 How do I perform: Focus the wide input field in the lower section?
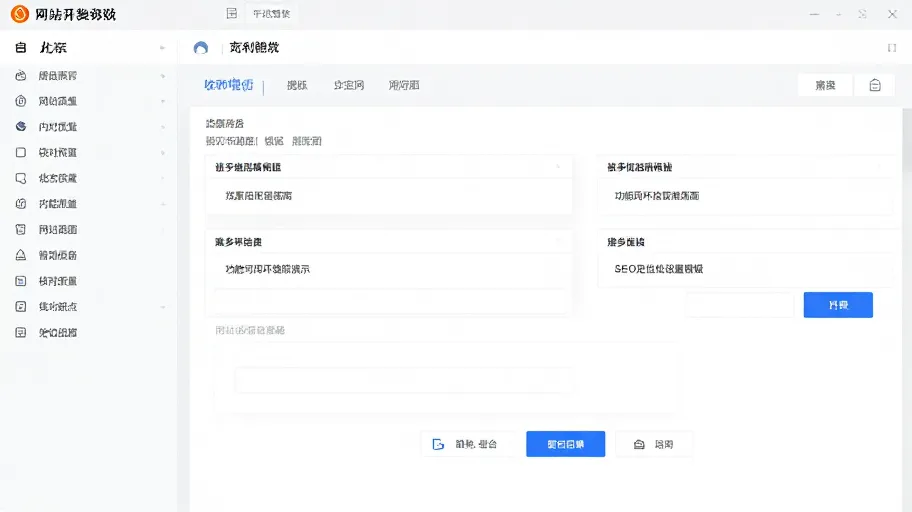pos(405,381)
